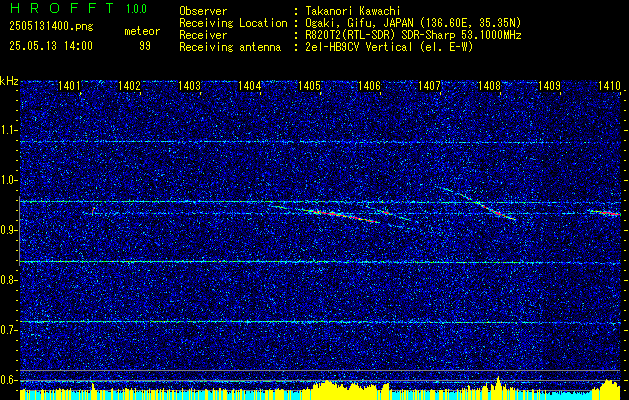Click the 1402 time marker

tap(129, 85)
